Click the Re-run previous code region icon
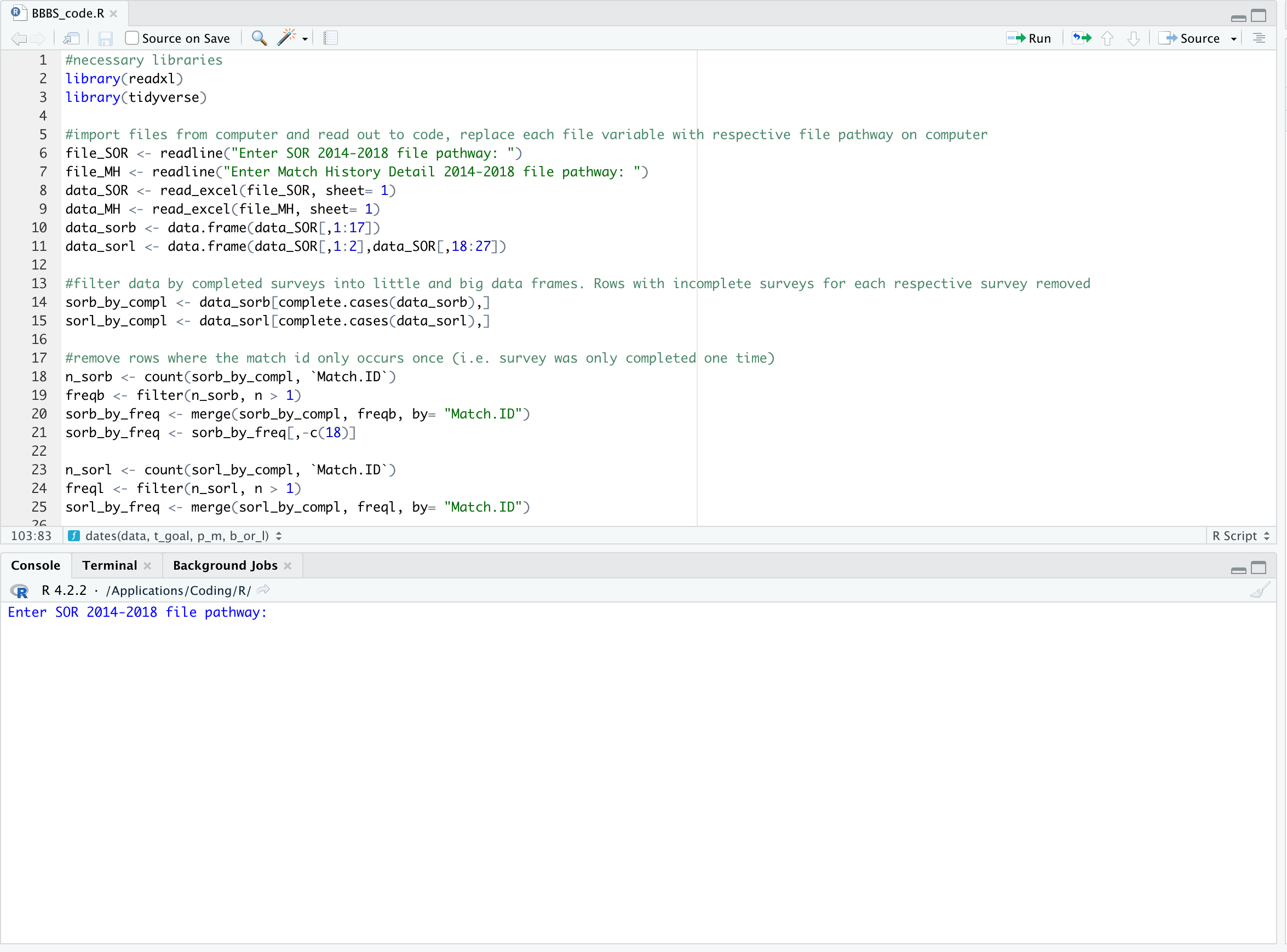Screen dimensions: 1287x952 coord(1081,38)
